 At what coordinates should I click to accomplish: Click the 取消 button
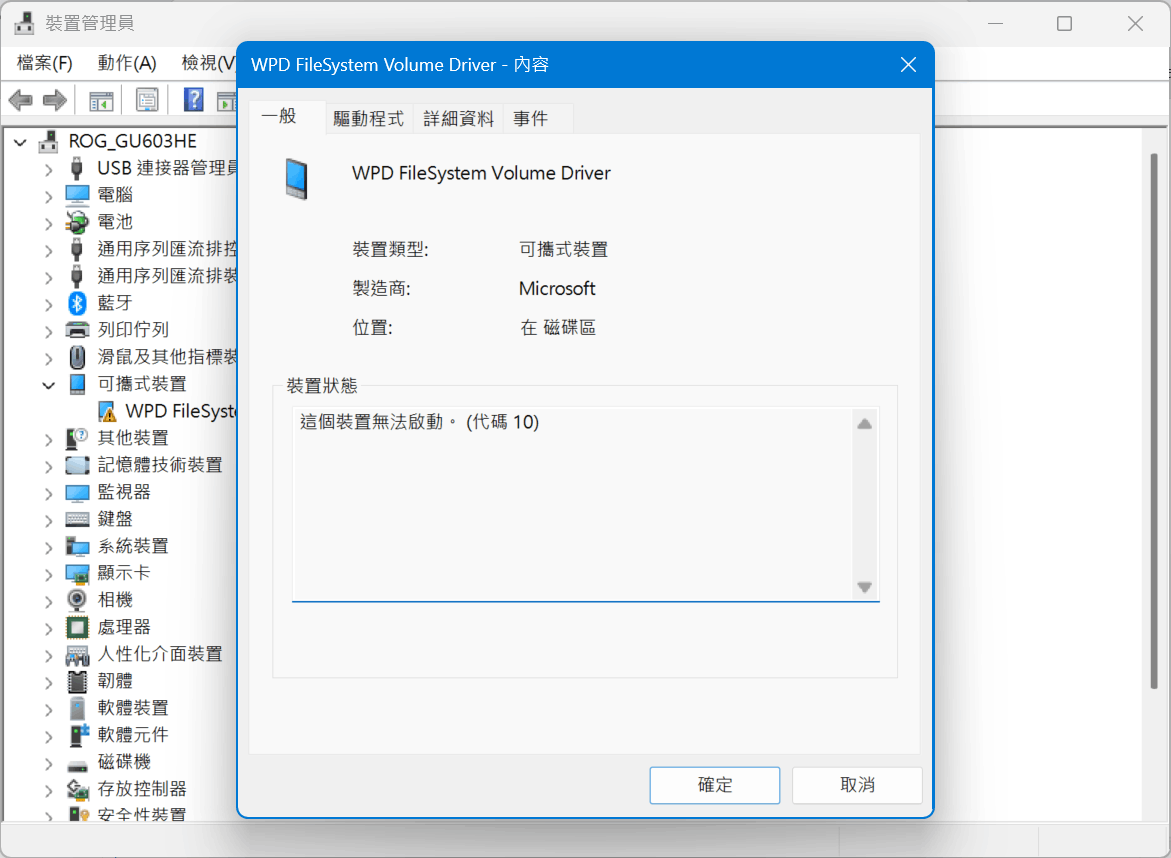tap(856, 785)
